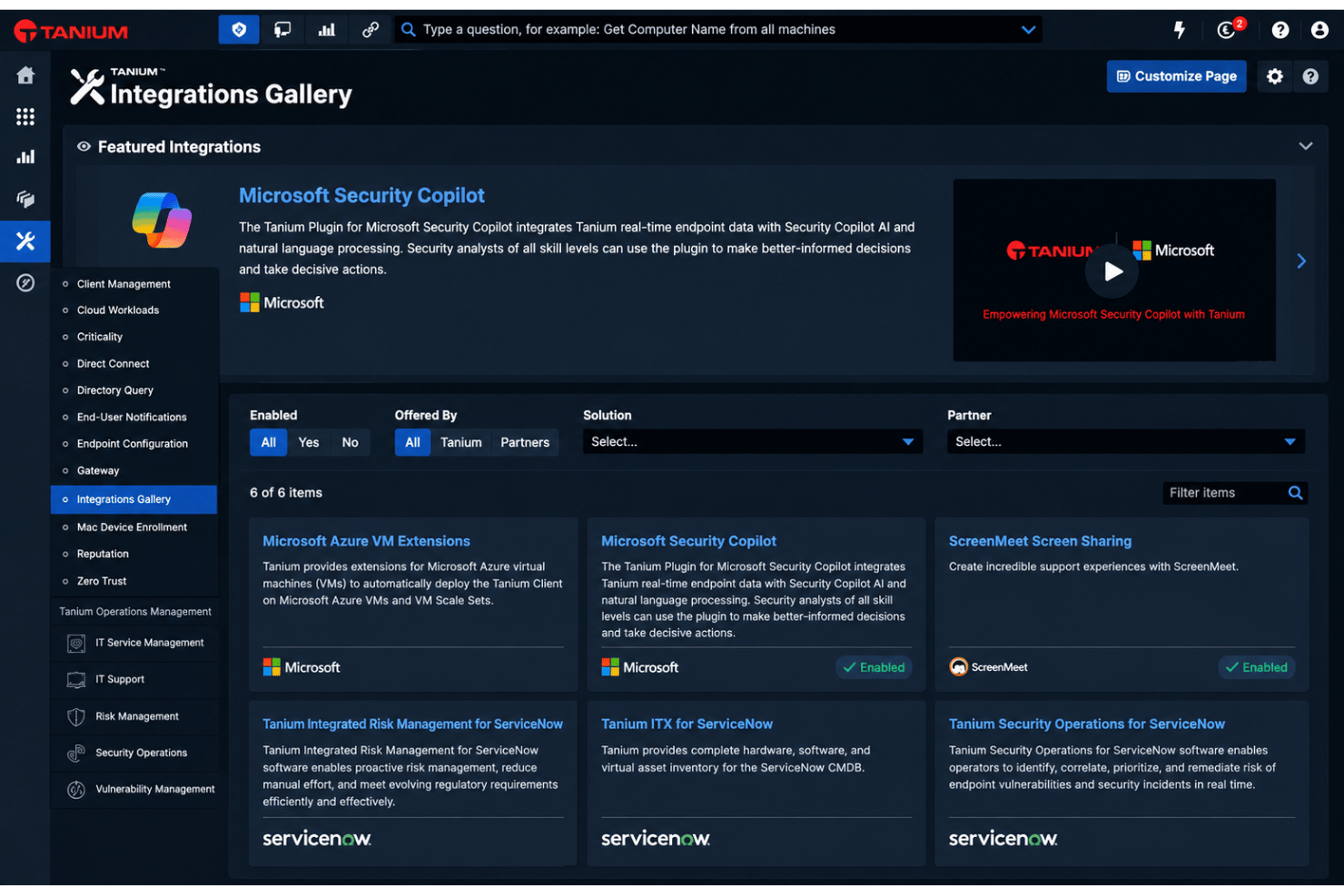Image resolution: width=1344 pixels, height=896 pixels.
Task: Select Criticality in the menu
Action: point(100,338)
